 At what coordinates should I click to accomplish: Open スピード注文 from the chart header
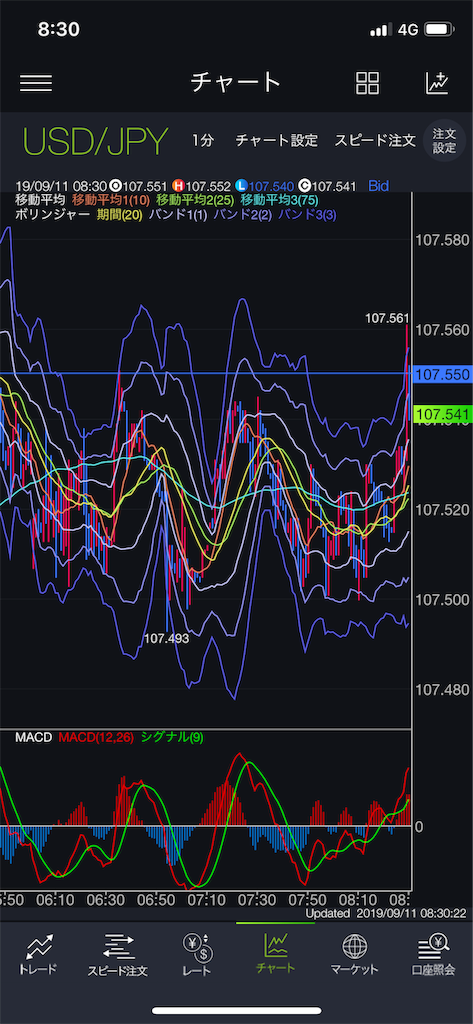click(x=375, y=140)
